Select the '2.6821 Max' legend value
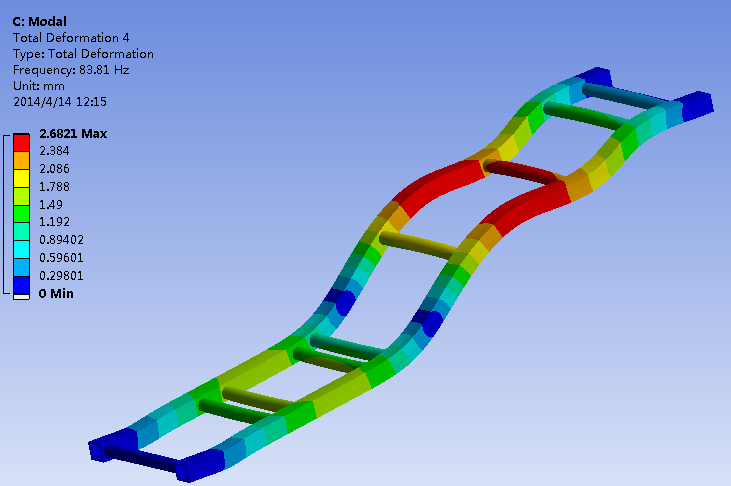The image size is (731, 486). pos(73,134)
